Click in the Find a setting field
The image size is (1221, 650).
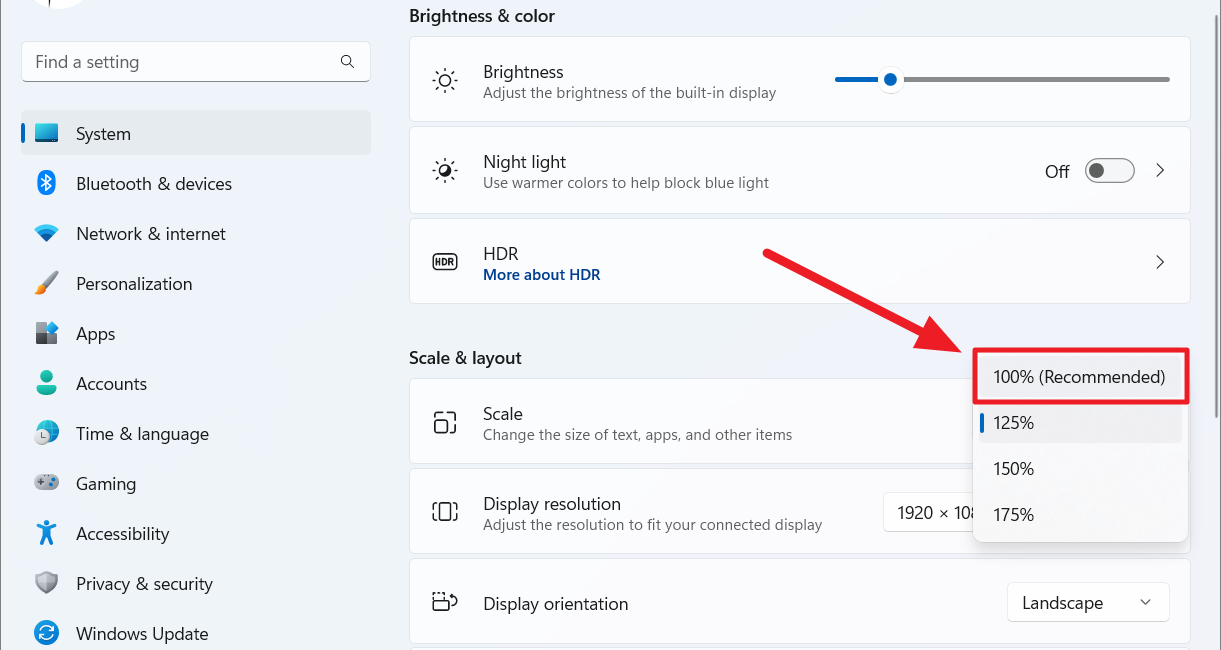click(x=196, y=62)
